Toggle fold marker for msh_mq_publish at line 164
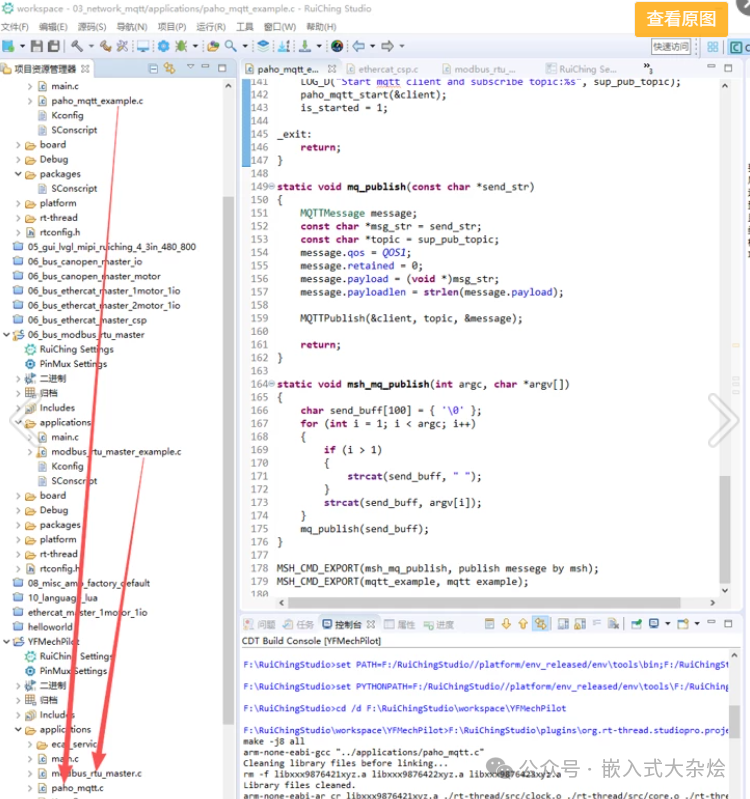Screen dimensions: 750x799 (x=272, y=384)
